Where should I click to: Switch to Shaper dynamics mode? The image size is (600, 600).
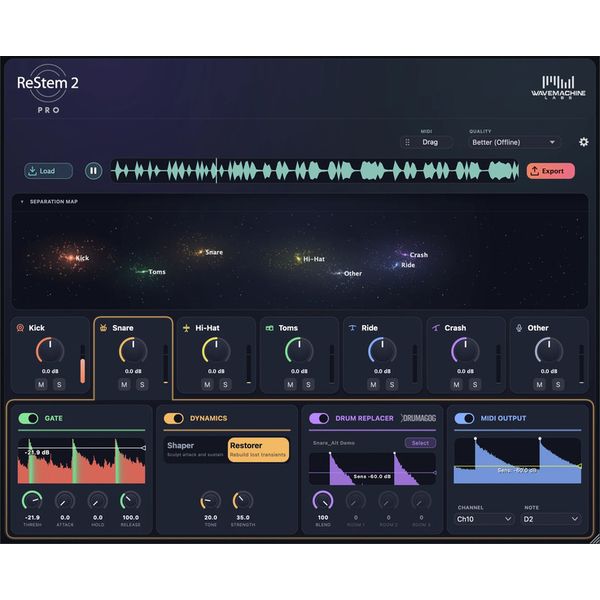[196, 450]
